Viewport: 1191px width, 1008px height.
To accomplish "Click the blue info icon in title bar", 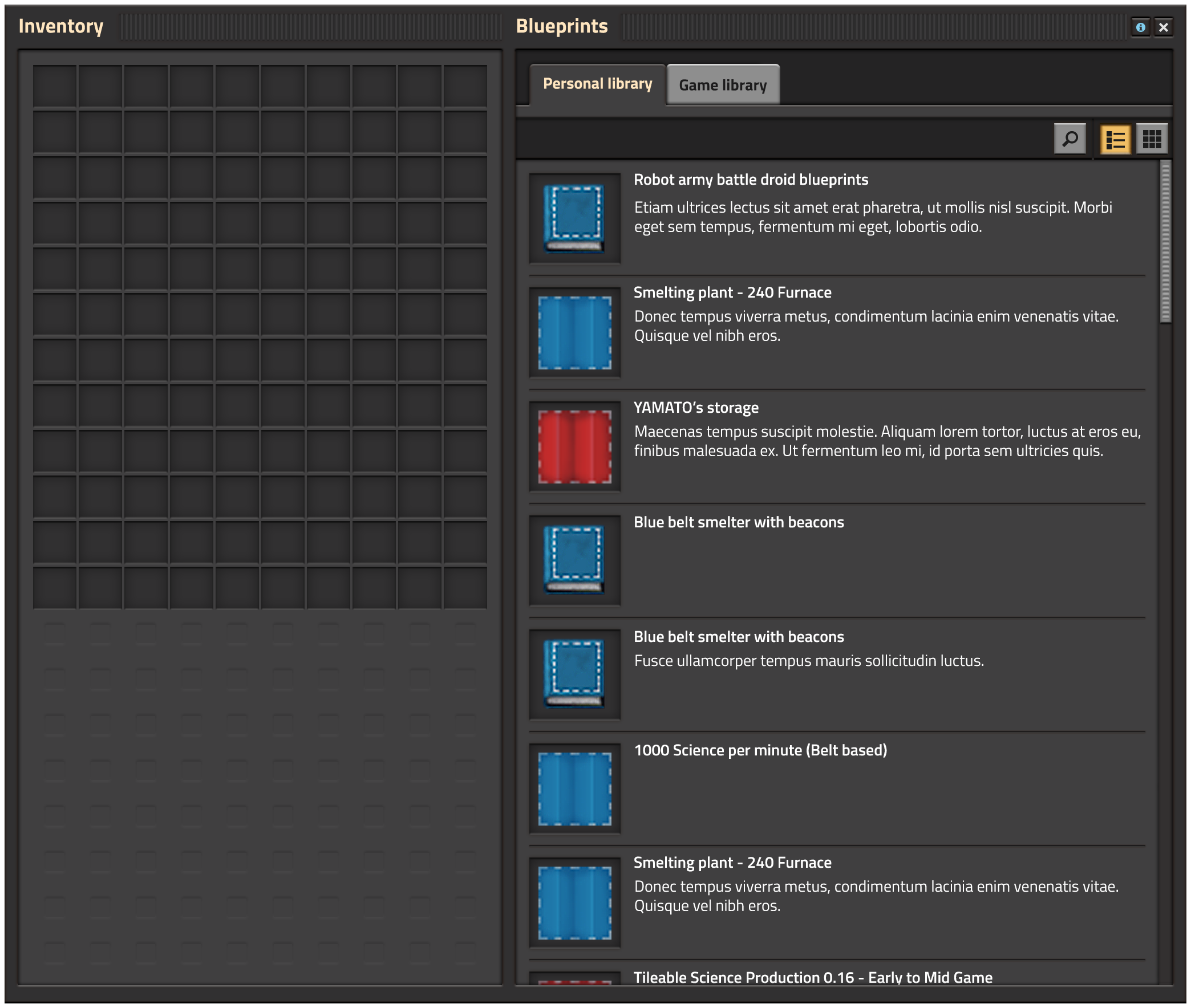I will tap(1140, 27).
